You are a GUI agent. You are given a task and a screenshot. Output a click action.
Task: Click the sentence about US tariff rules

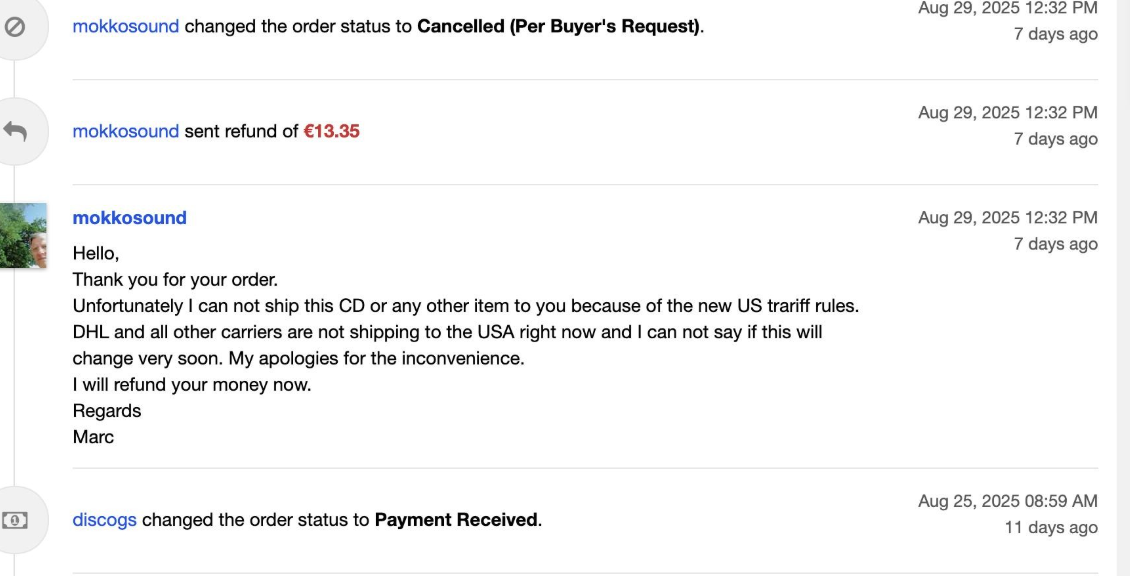466,306
